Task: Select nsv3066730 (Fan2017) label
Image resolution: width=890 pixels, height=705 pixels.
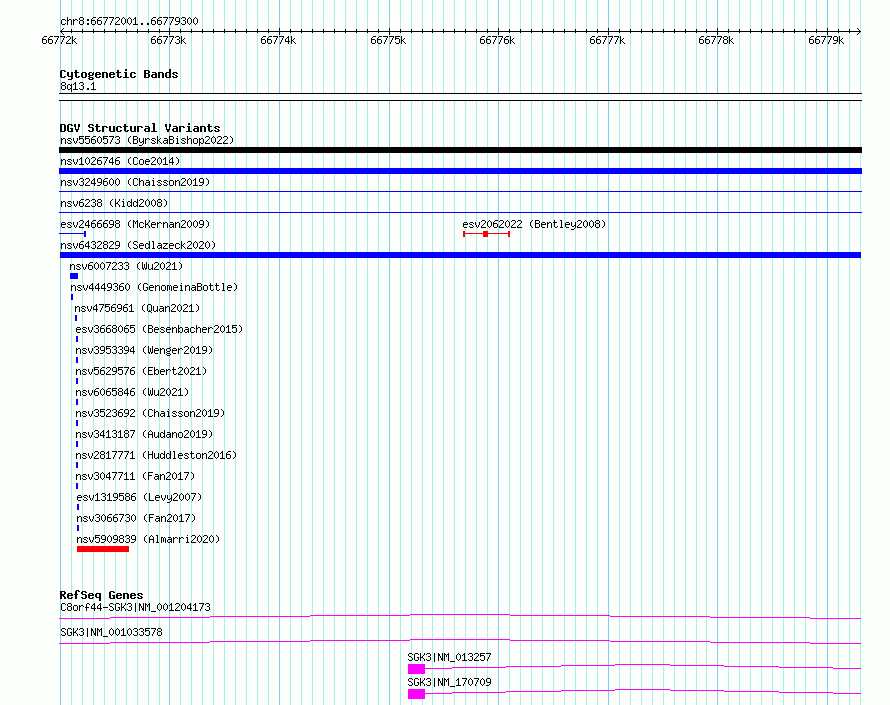Action: coord(136,518)
